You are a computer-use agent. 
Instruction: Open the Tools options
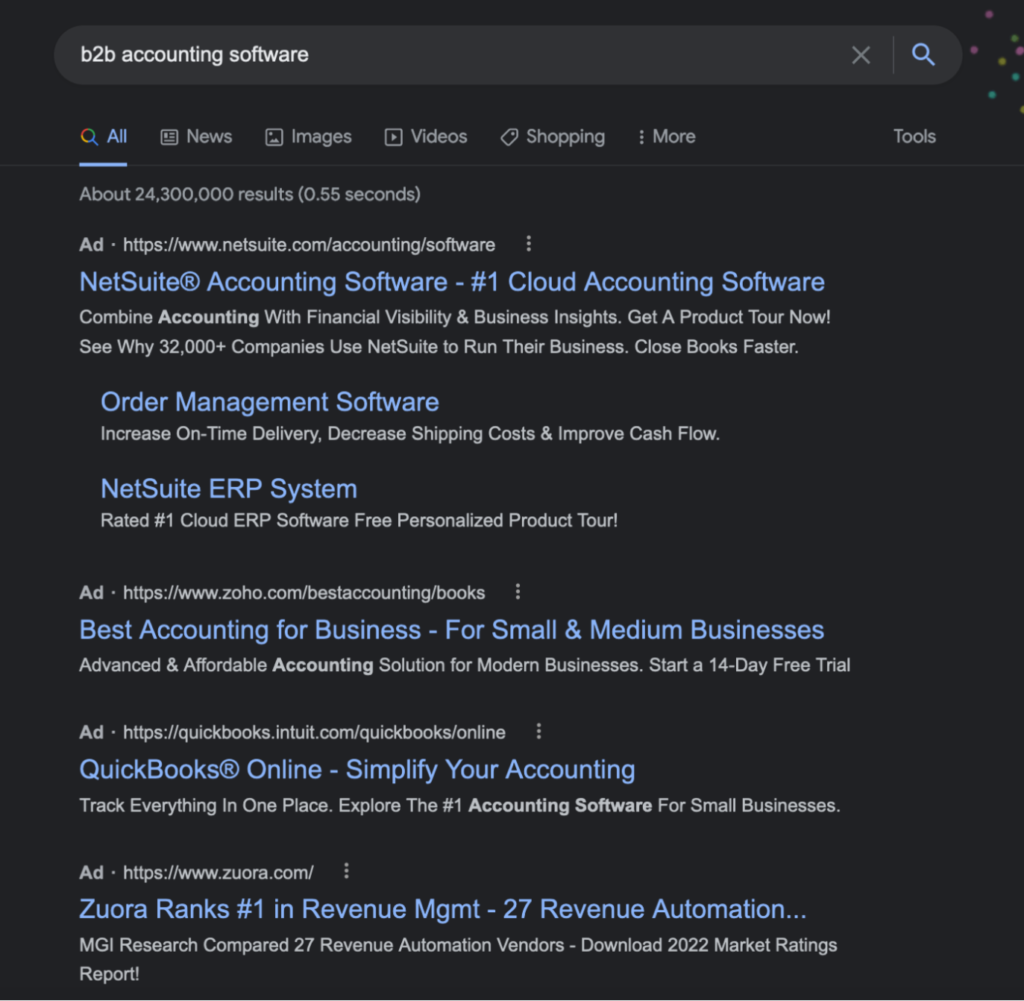pos(913,136)
